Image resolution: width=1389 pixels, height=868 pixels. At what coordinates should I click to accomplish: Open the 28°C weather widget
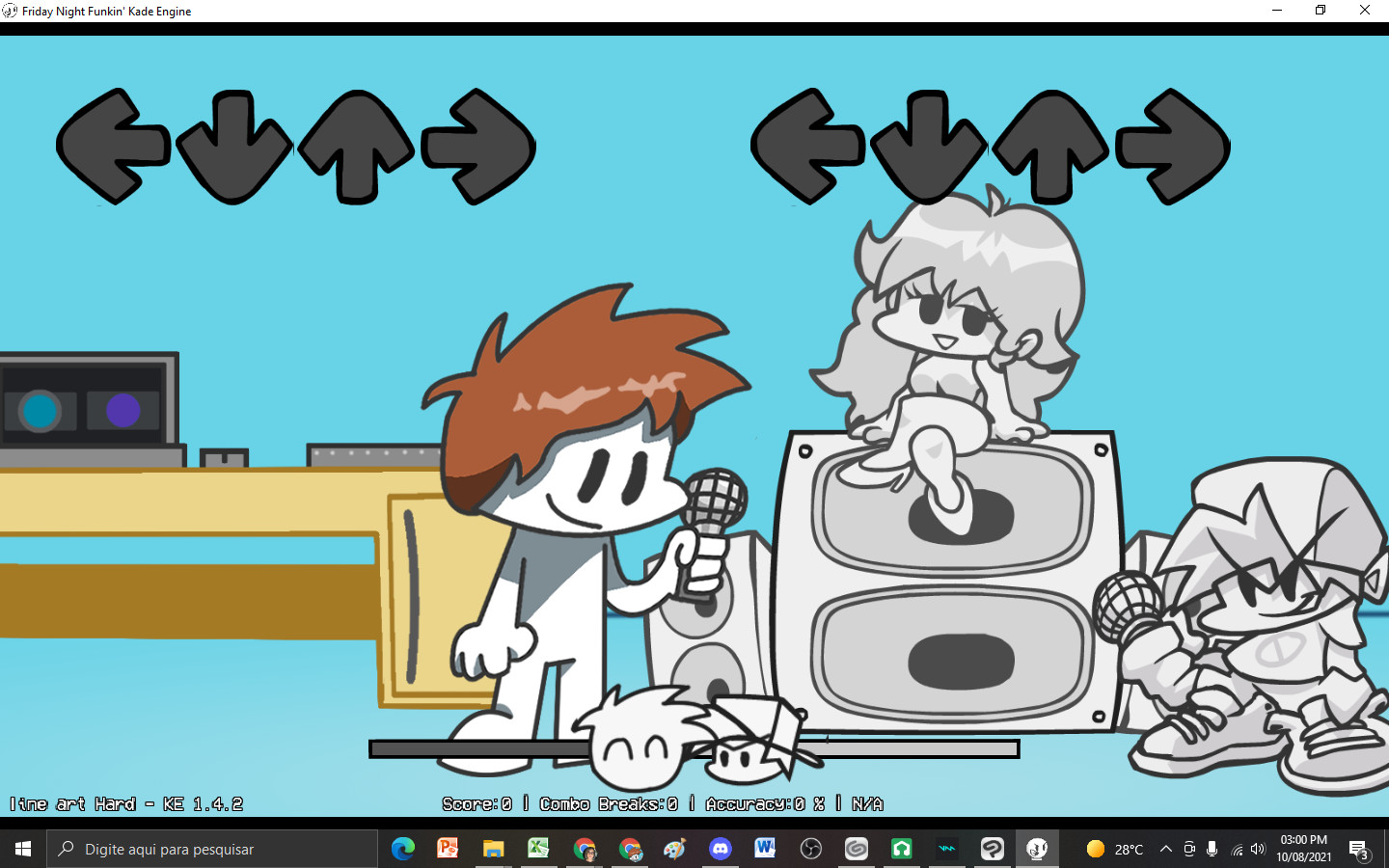(1114, 849)
